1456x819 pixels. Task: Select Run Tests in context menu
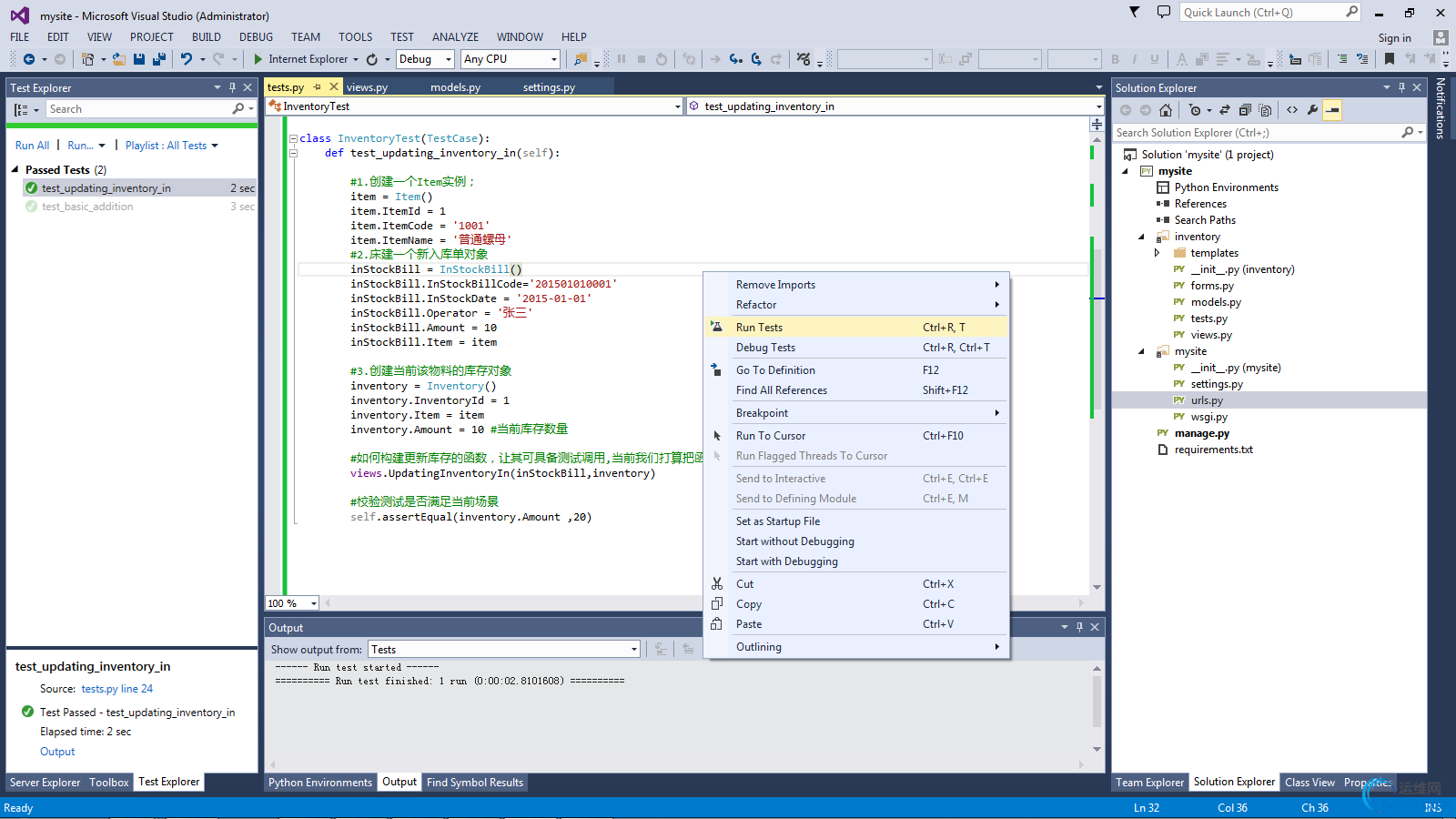click(856, 327)
